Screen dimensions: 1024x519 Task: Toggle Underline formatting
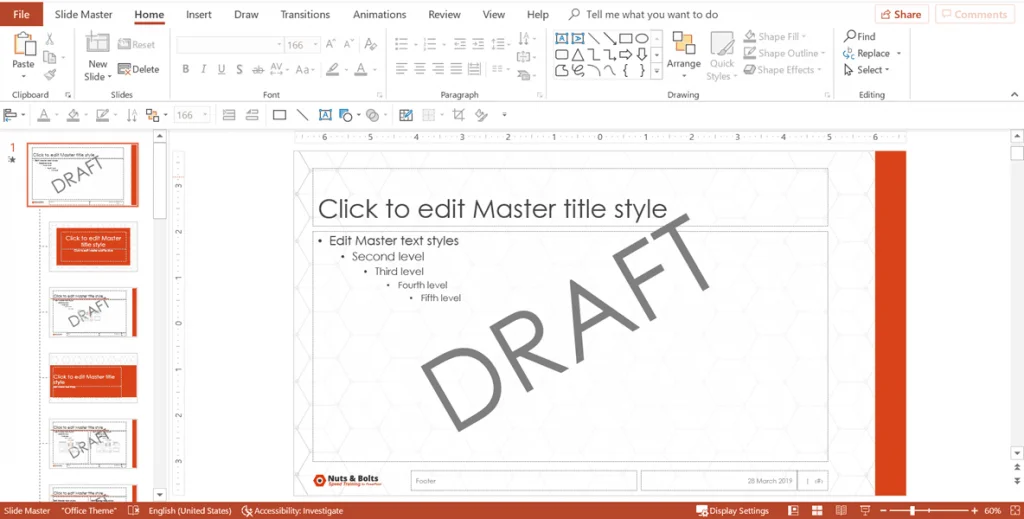(221, 69)
